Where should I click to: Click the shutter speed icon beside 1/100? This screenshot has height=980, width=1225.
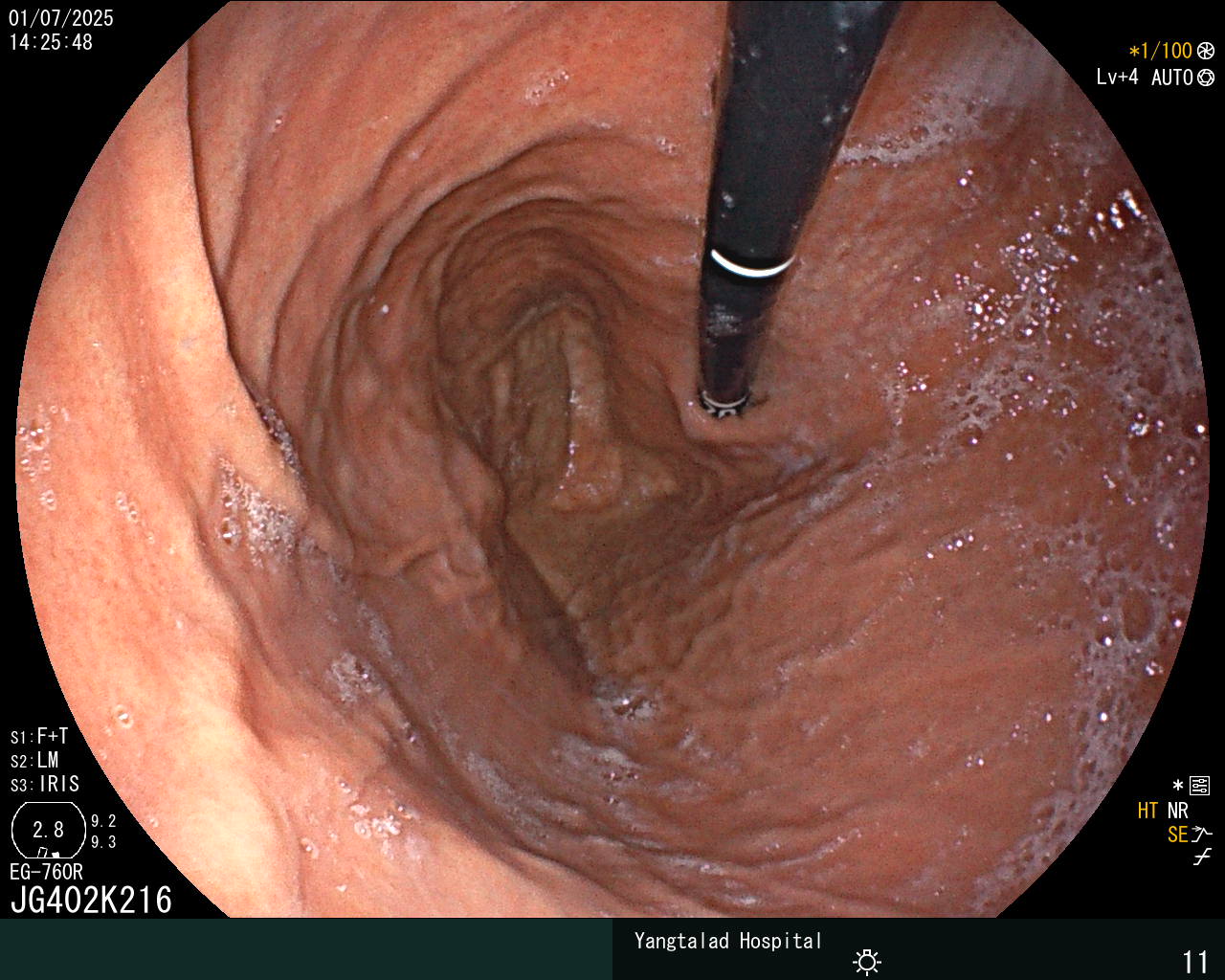tap(1205, 51)
